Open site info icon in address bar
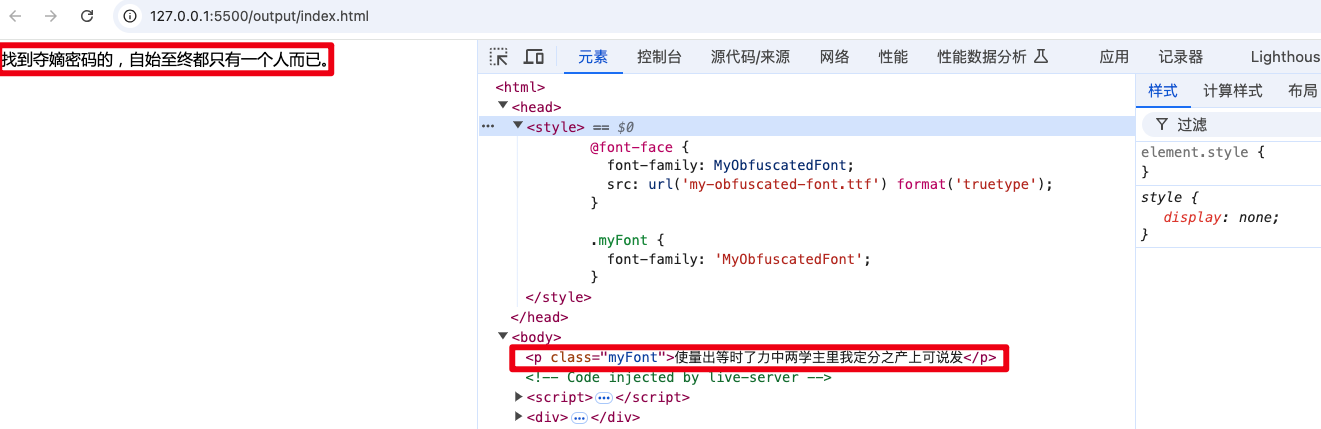This screenshot has width=1321, height=429. coord(129,16)
